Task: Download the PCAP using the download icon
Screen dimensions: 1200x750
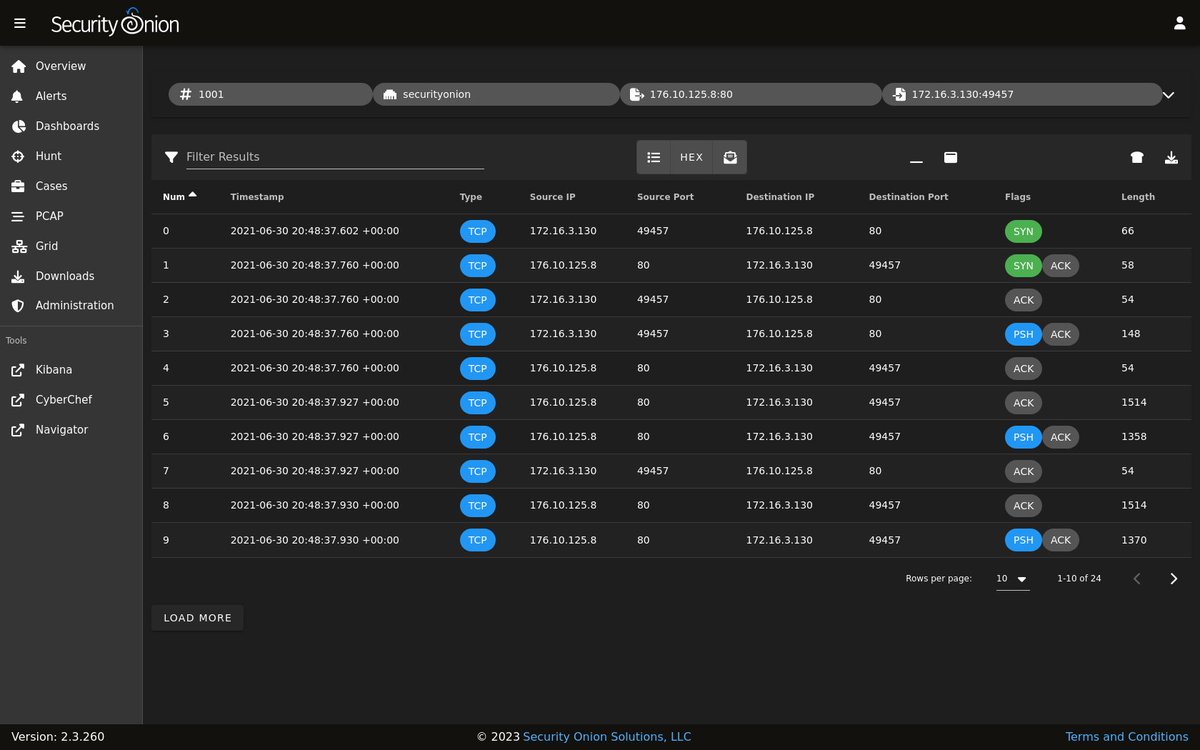Action: click(1171, 157)
